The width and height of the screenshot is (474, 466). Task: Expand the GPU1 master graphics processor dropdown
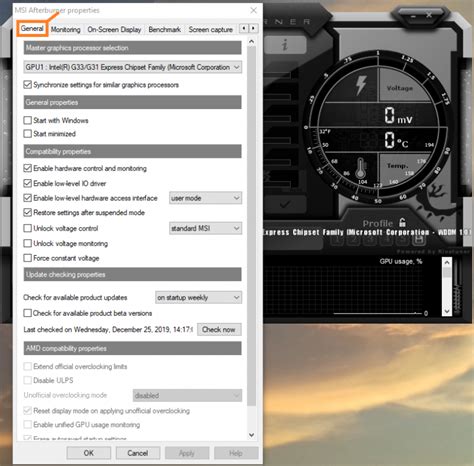(133, 67)
